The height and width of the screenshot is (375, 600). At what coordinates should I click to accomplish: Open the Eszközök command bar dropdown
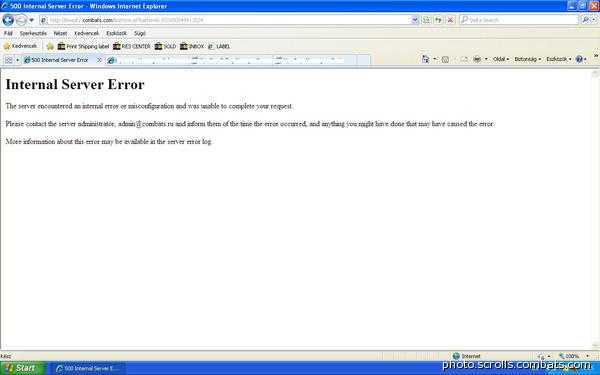[559, 59]
